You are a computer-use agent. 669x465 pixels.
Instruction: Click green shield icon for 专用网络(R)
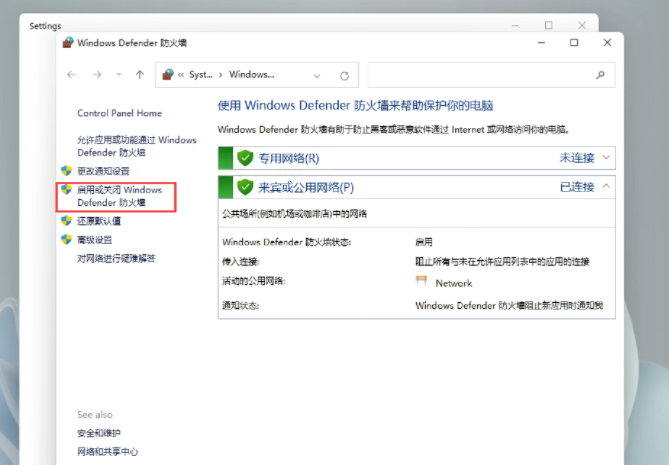click(x=245, y=158)
